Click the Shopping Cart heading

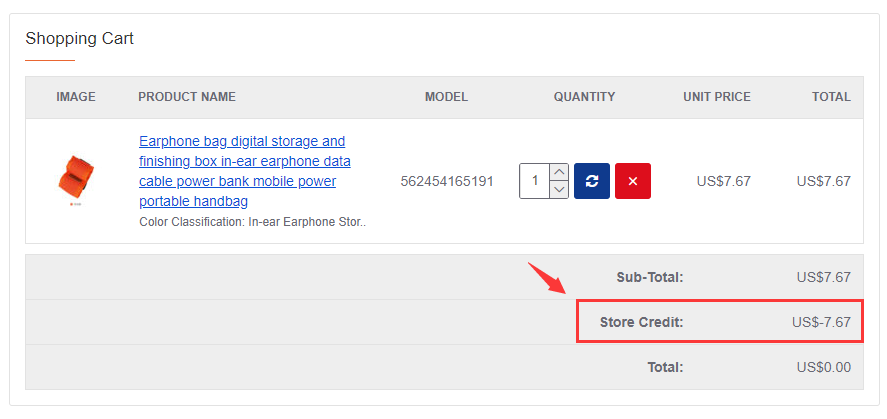pyautogui.click(x=80, y=38)
